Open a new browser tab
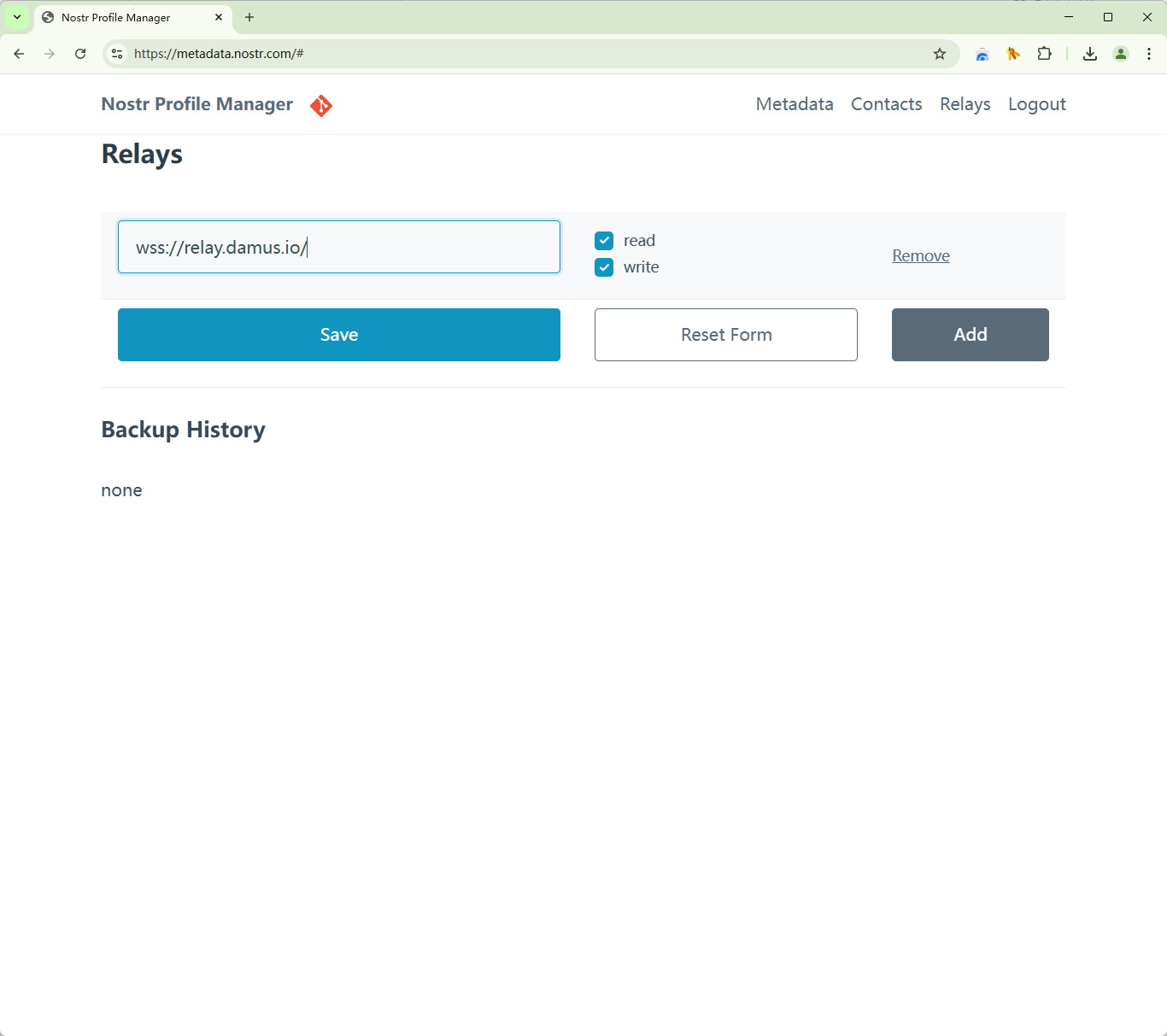 coord(249,17)
